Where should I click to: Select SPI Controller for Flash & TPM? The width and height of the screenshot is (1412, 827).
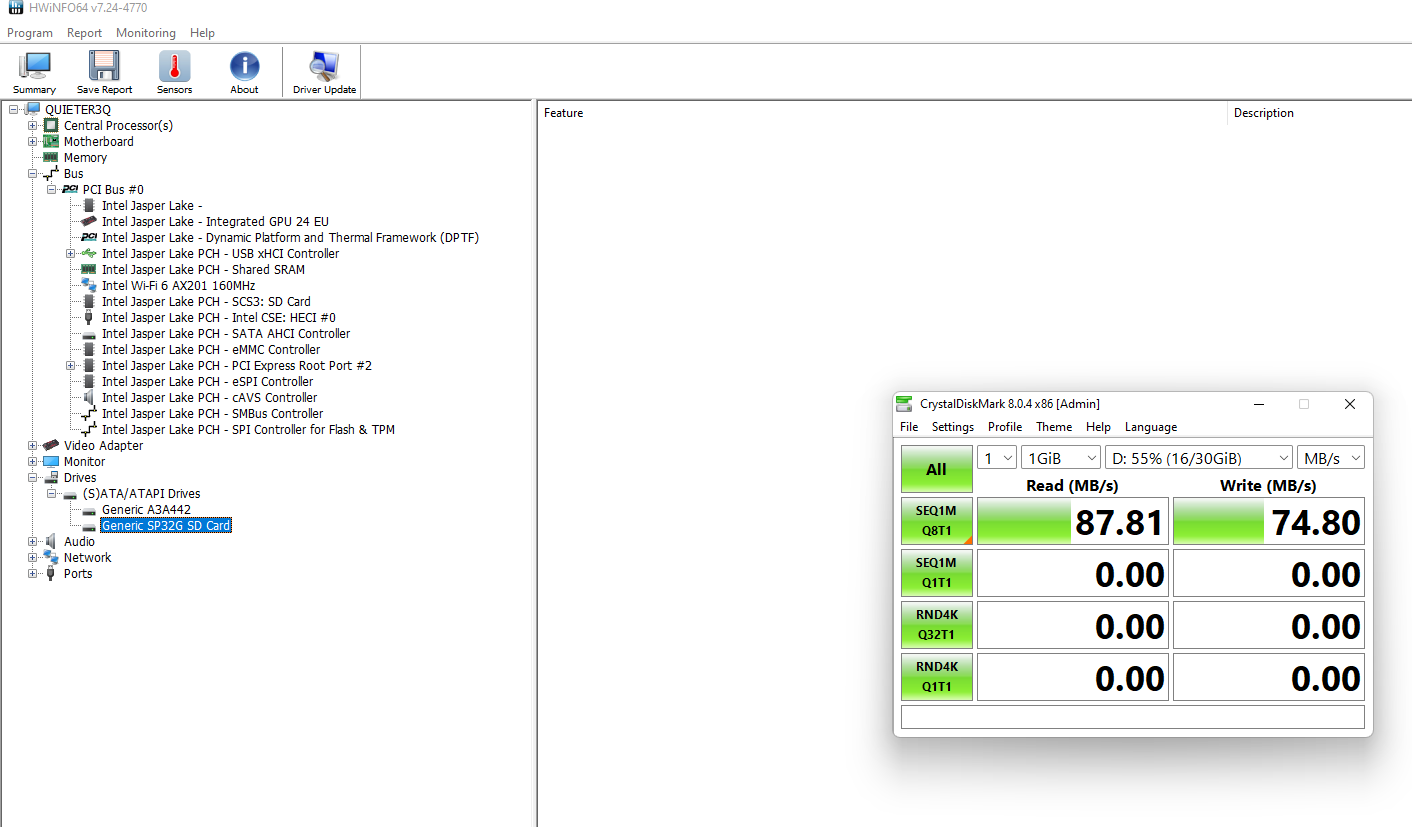coord(248,429)
